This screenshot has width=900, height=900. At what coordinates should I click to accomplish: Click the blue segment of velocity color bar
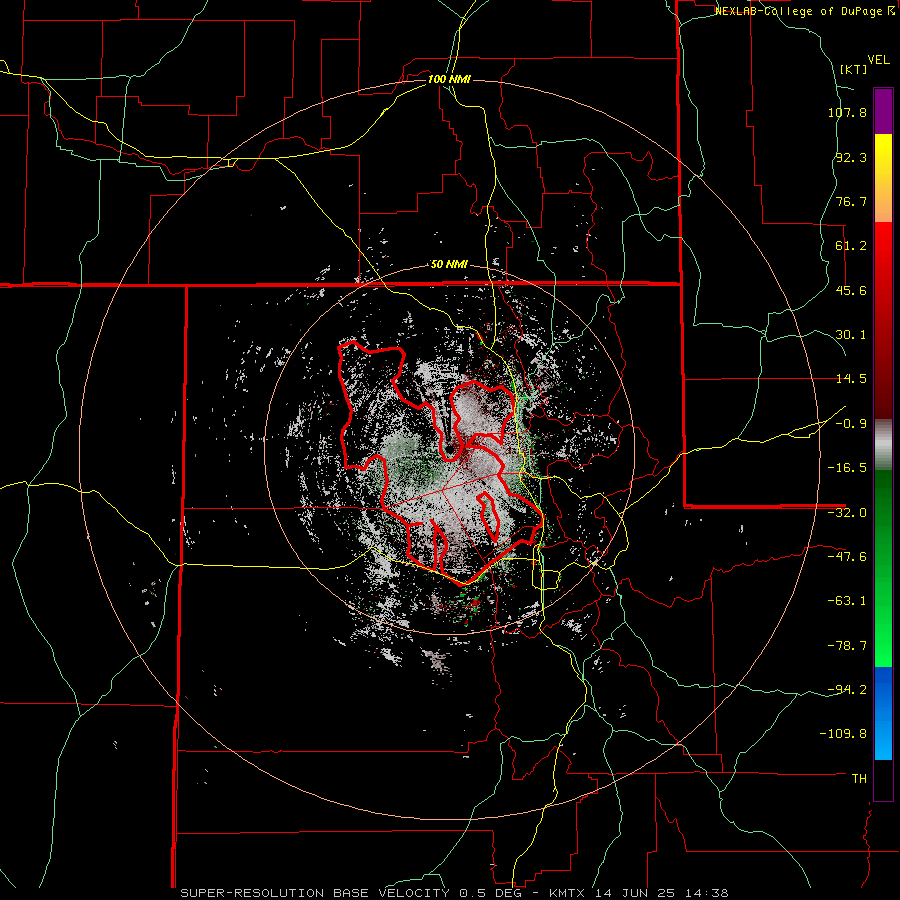point(883,713)
